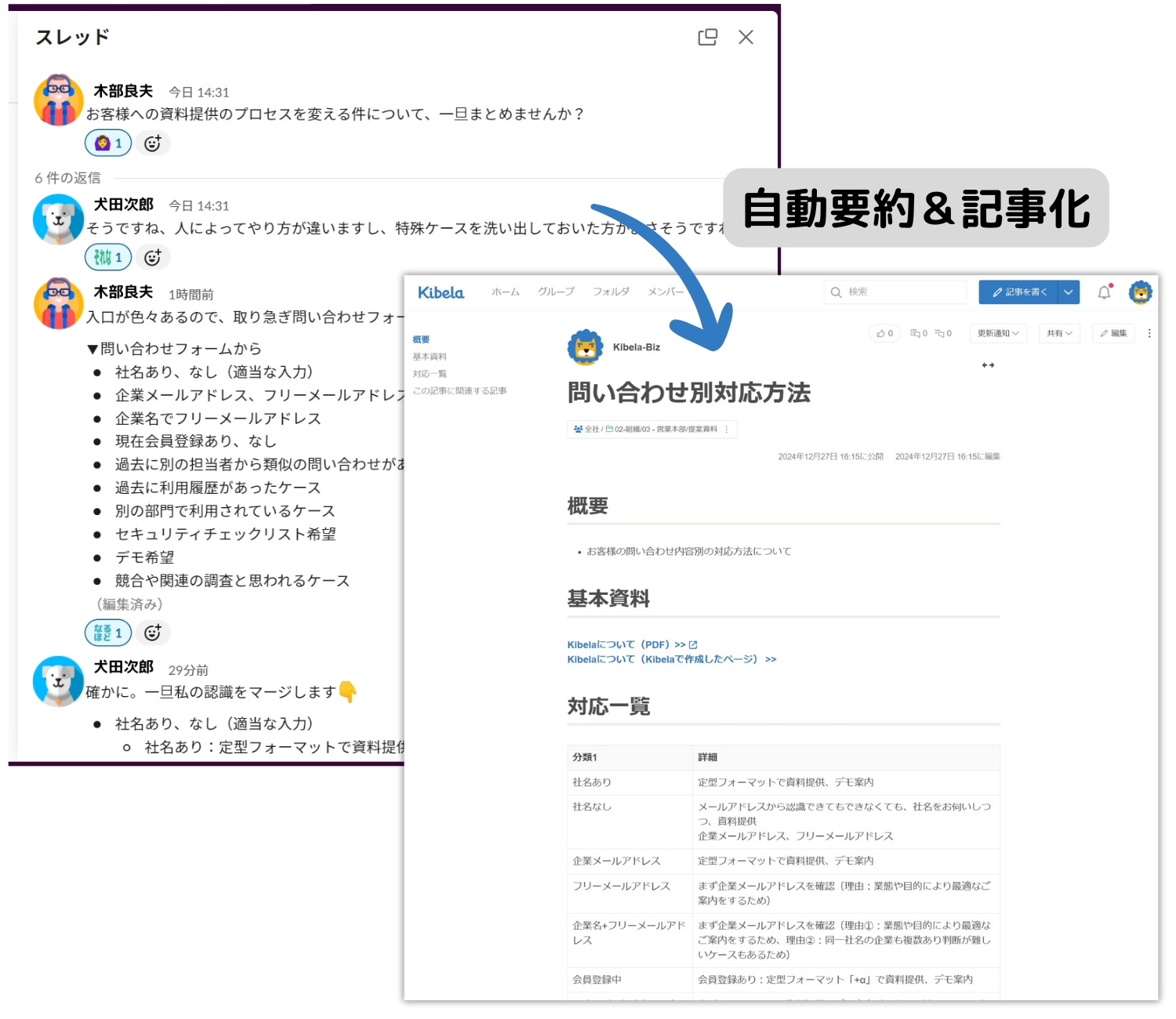Jump to 概要 in the article outline
1176x1019 pixels.
421,339
